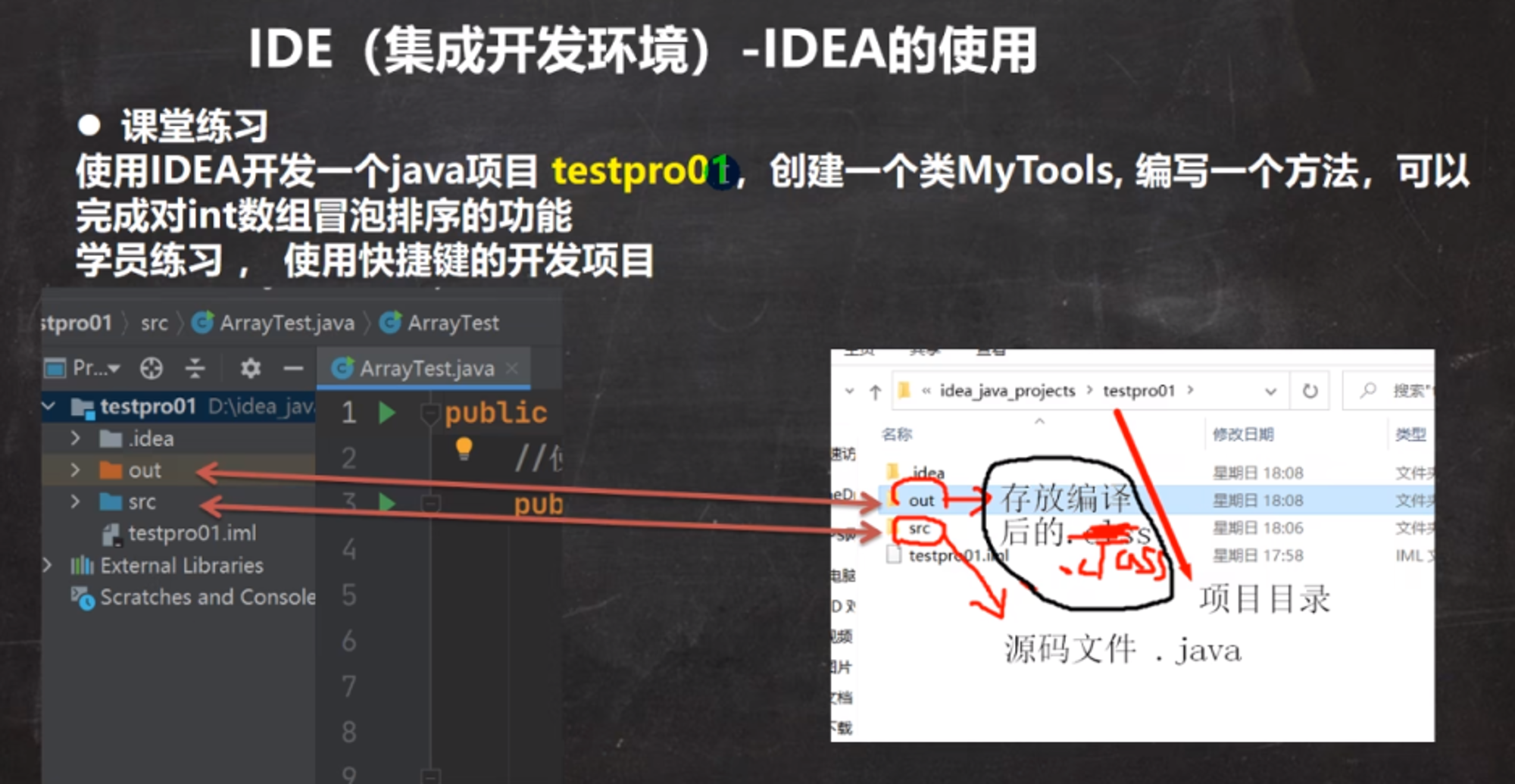Select External Libraries in project tree

(x=167, y=566)
